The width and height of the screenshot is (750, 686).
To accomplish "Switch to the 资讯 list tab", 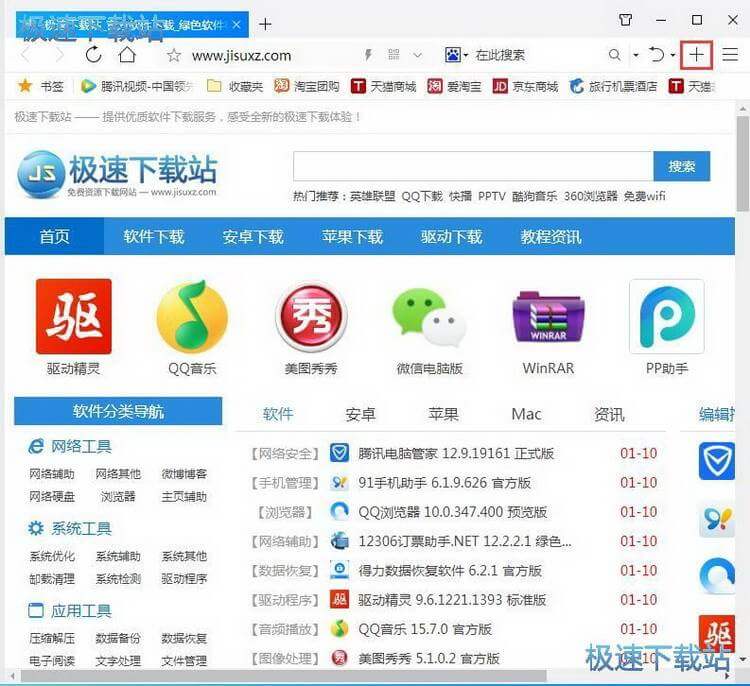I will (609, 414).
